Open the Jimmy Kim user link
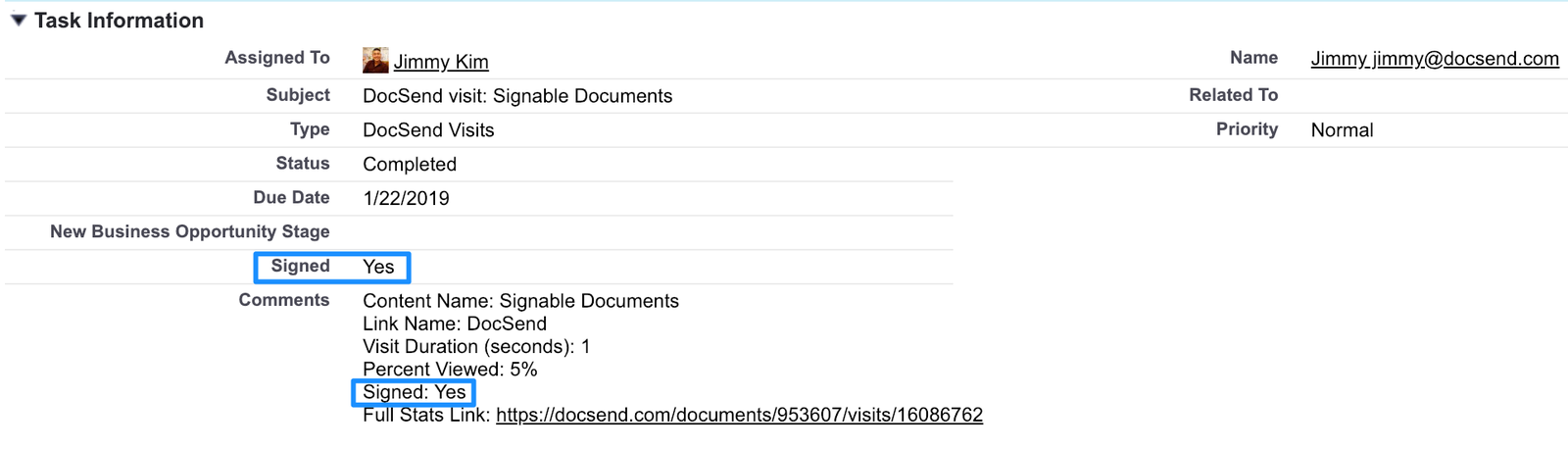 point(441,62)
